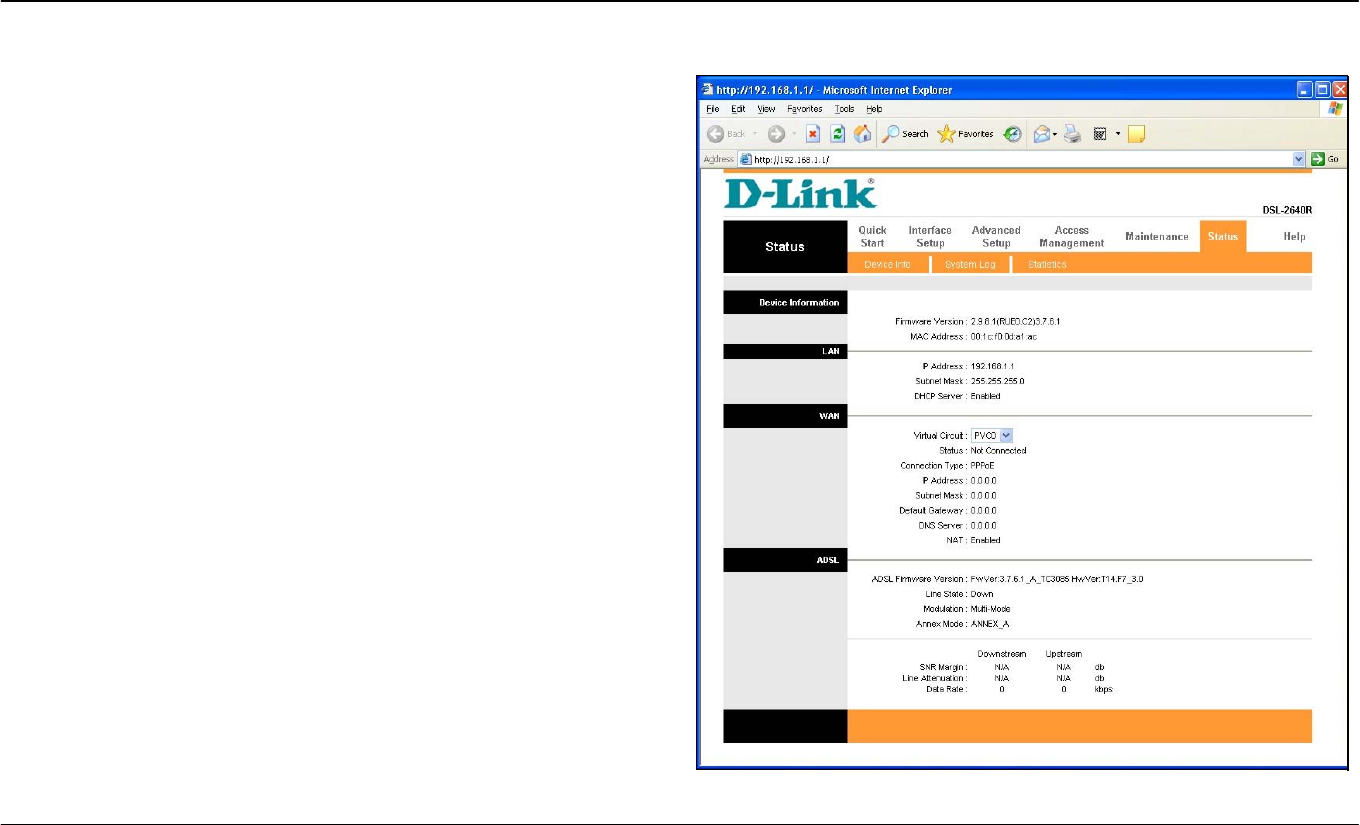Expand the address bar dropdown
The width and height of the screenshot is (1360, 825).
coord(1300,159)
